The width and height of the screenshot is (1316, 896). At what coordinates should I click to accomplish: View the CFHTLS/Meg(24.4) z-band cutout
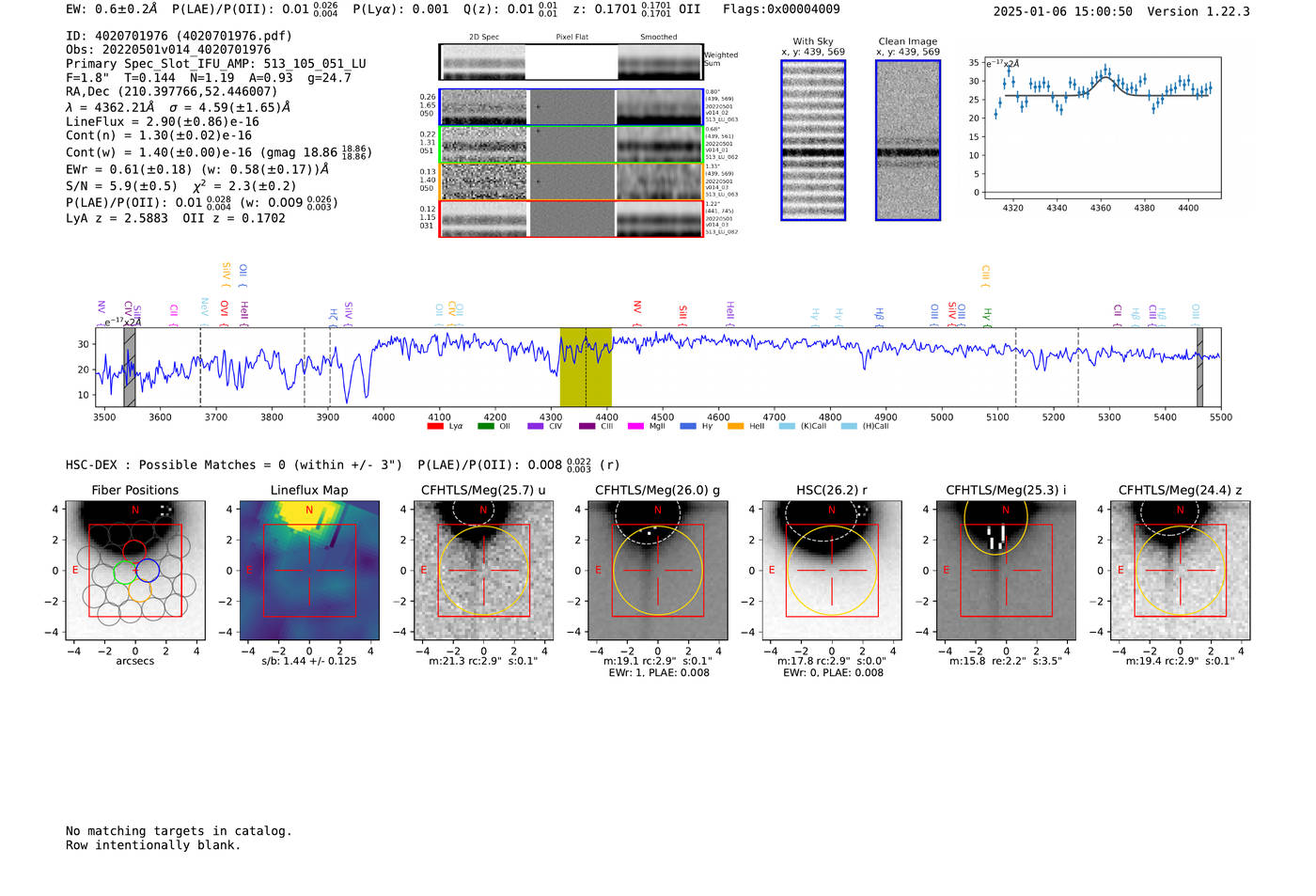click(x=1180, y=571)
